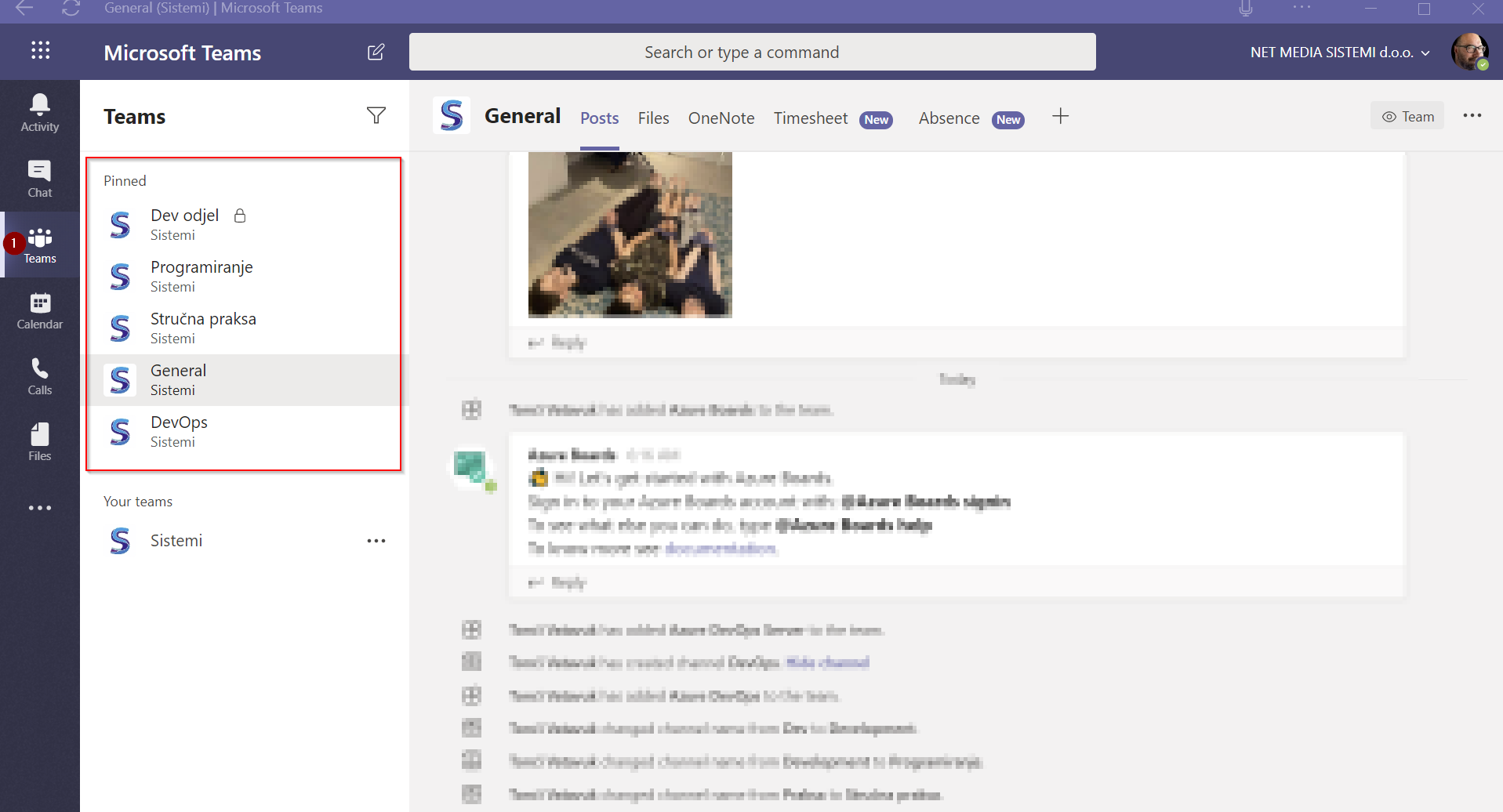The image size is (1503, 812).
Task: Click the search or command box
Action: (x=753, y=52)
